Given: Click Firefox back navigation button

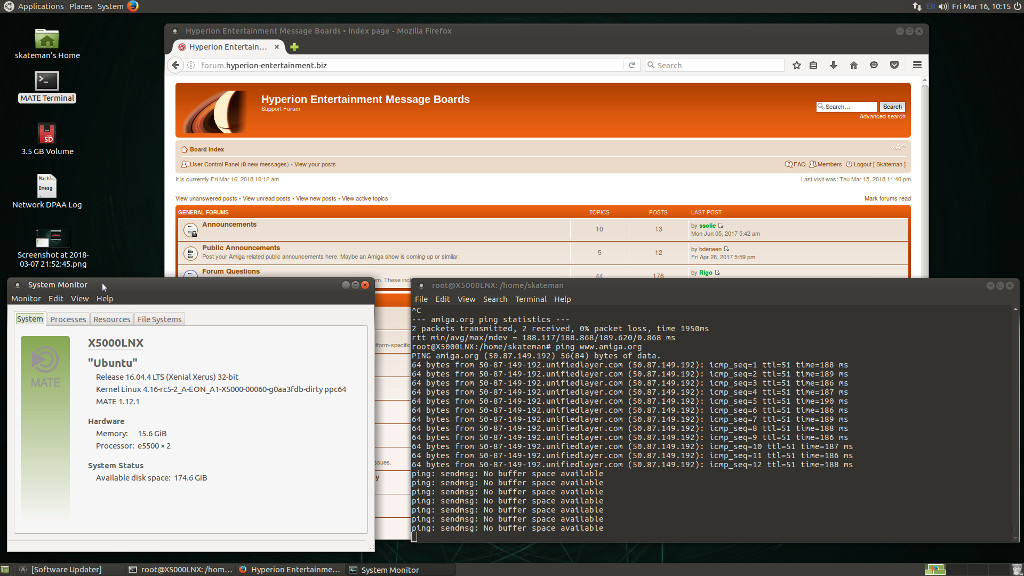Looking at the screenshot, I should click(x=175, y=65).
